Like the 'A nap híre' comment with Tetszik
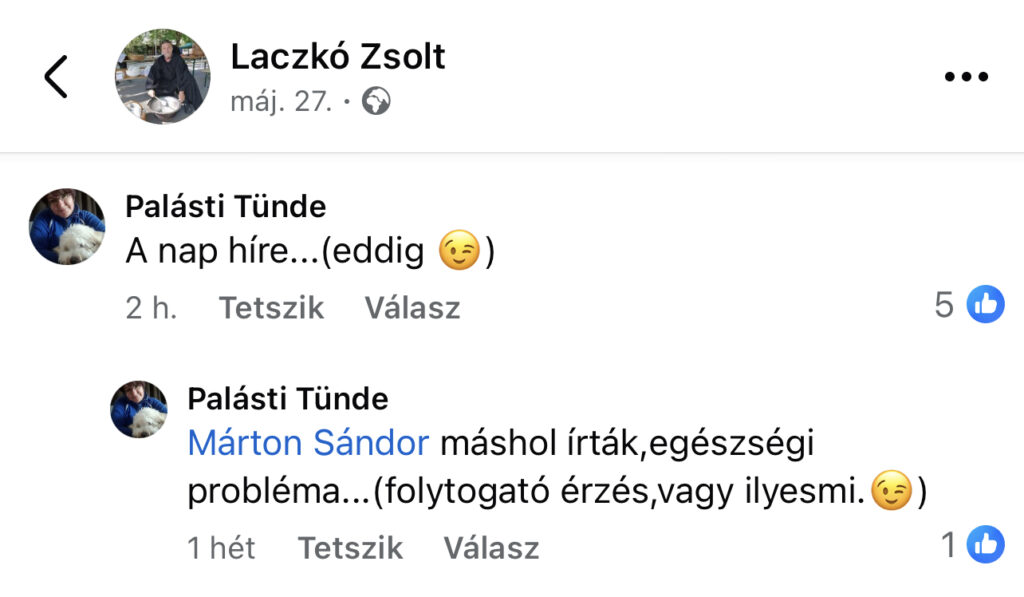 [271, 308]
